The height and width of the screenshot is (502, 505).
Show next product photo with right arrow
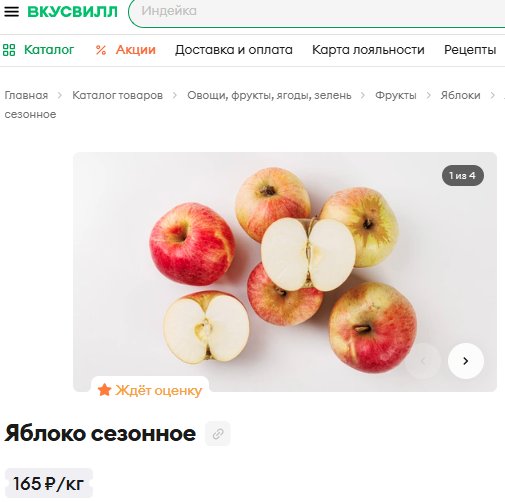pos(466,361)
